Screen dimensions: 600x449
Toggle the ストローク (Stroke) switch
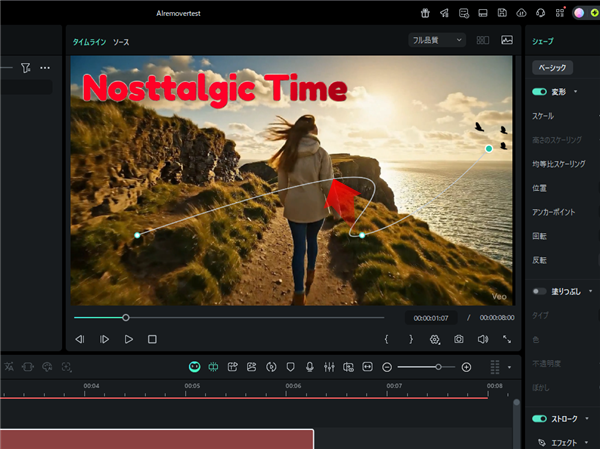pyautogui.click(x=540, y=419)
